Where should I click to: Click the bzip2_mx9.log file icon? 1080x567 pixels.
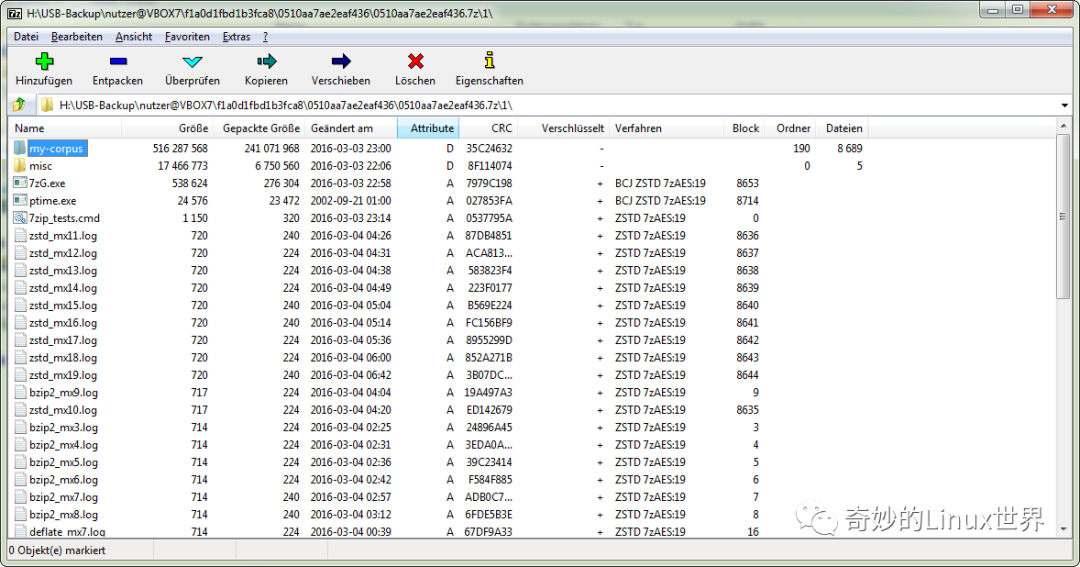pos(20,393)
